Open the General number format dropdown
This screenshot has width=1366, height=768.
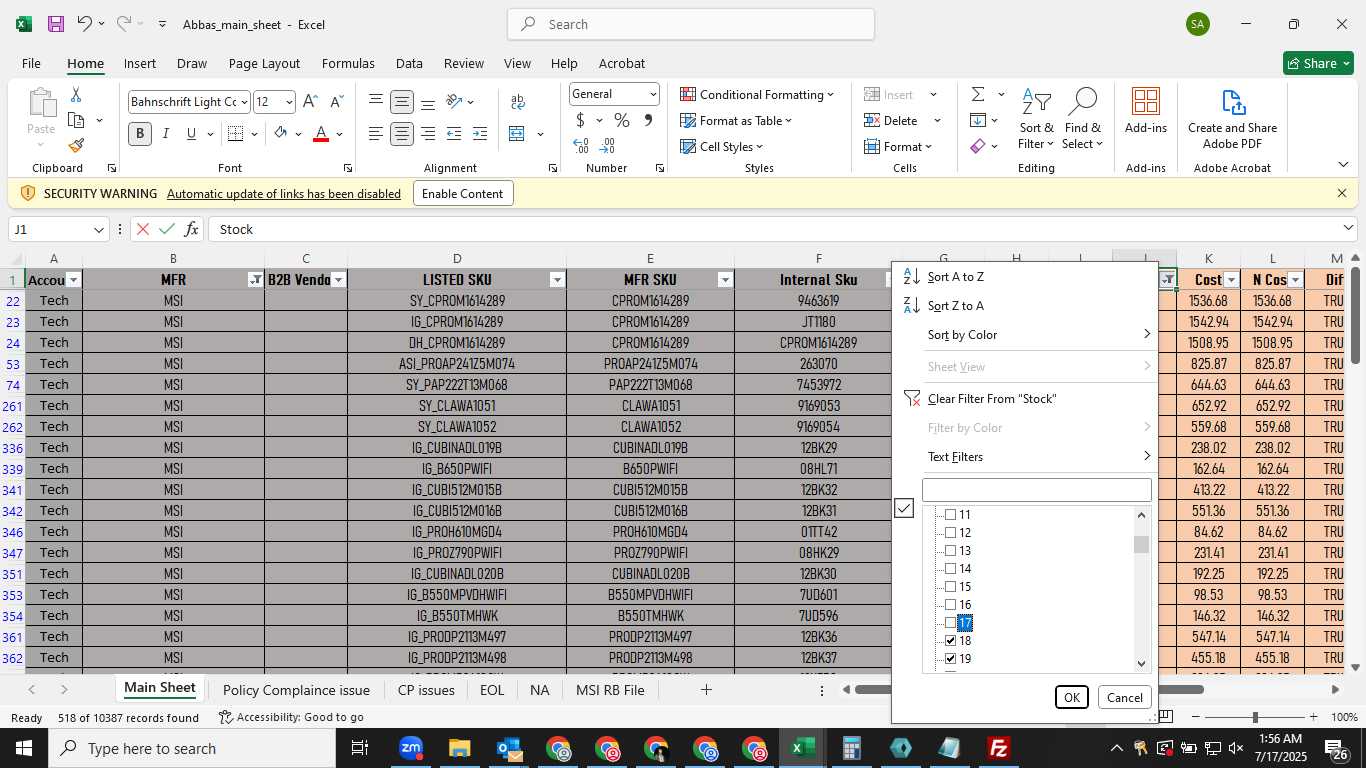tap(653, 94)
